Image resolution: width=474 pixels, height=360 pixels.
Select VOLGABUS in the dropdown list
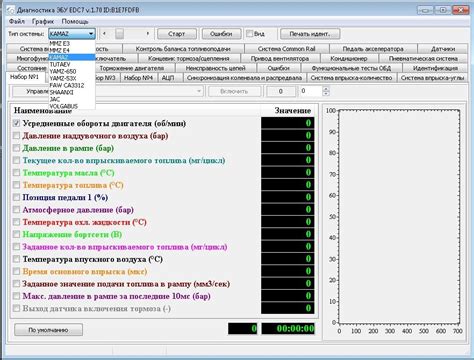pyautogui.click(x=72, y=106)
